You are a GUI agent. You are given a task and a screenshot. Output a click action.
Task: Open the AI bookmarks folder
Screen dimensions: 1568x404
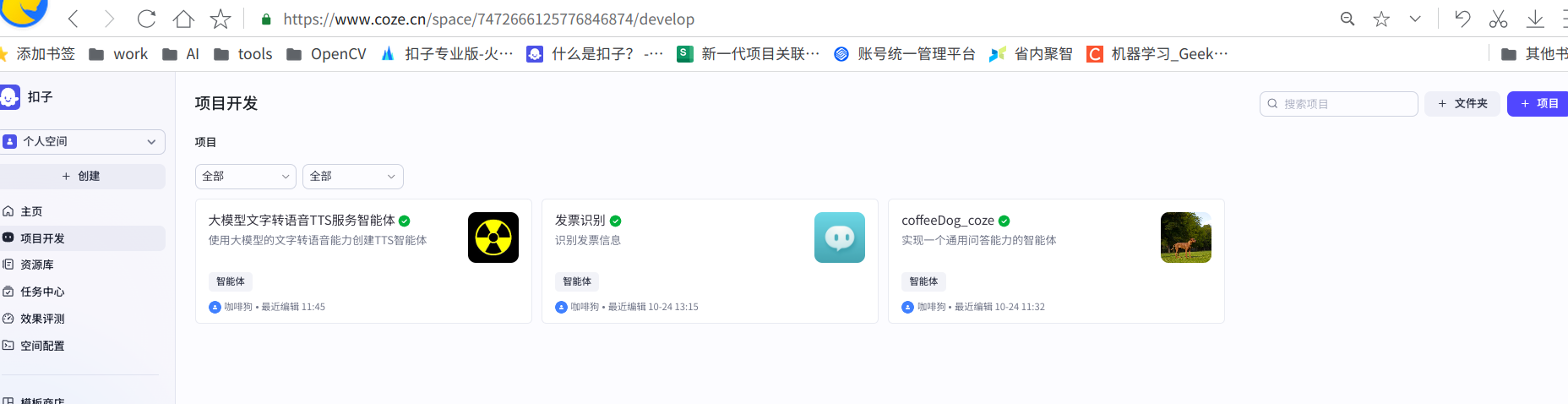click(x=181, y=54)
